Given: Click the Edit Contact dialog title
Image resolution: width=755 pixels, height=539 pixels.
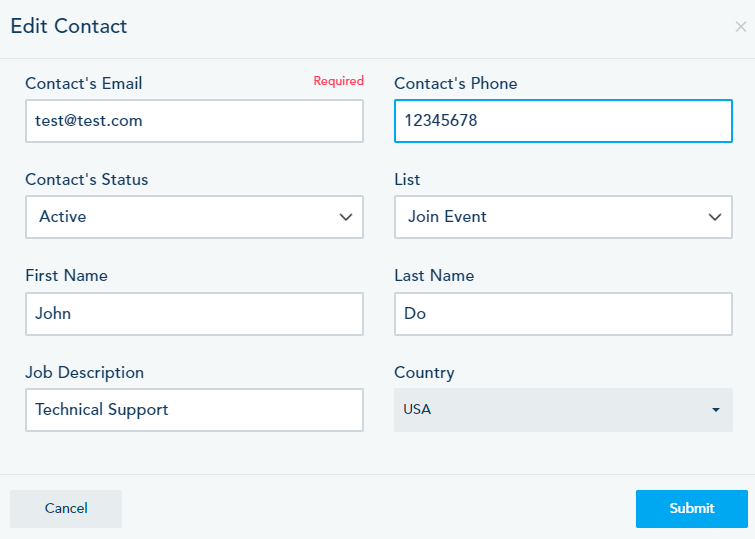Looking at the screenshot, I should [69, 26].
